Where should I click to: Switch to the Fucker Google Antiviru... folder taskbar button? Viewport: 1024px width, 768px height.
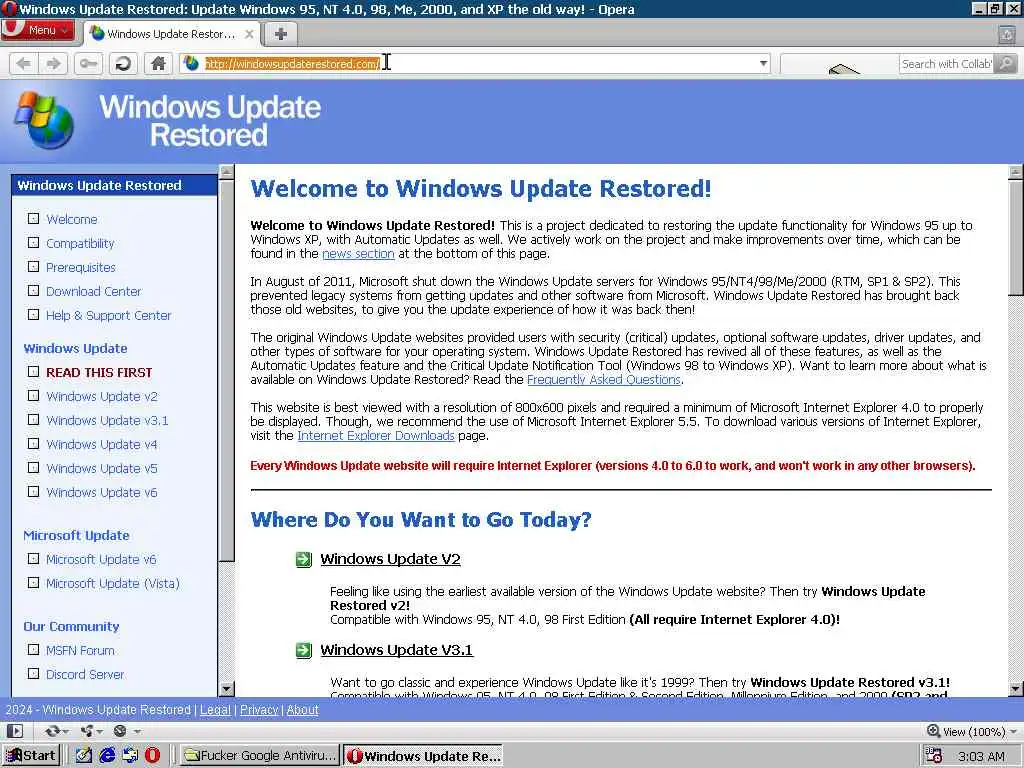(x=260, y=756)
